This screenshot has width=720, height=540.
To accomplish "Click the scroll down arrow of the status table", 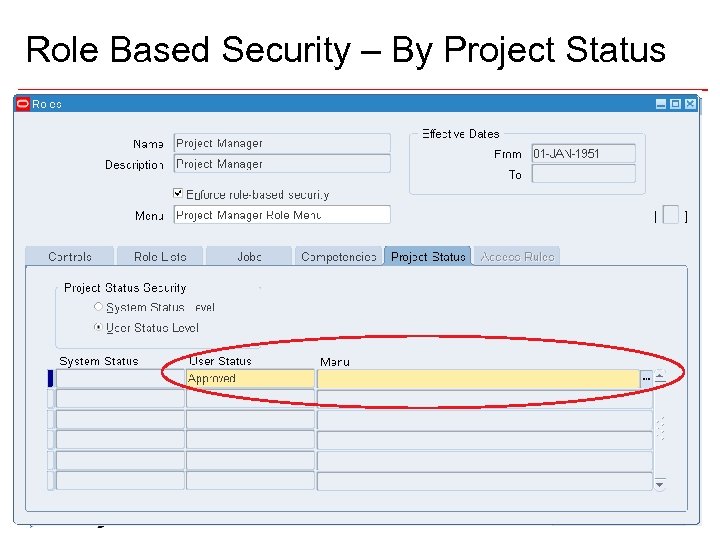I will coord(660,484).
